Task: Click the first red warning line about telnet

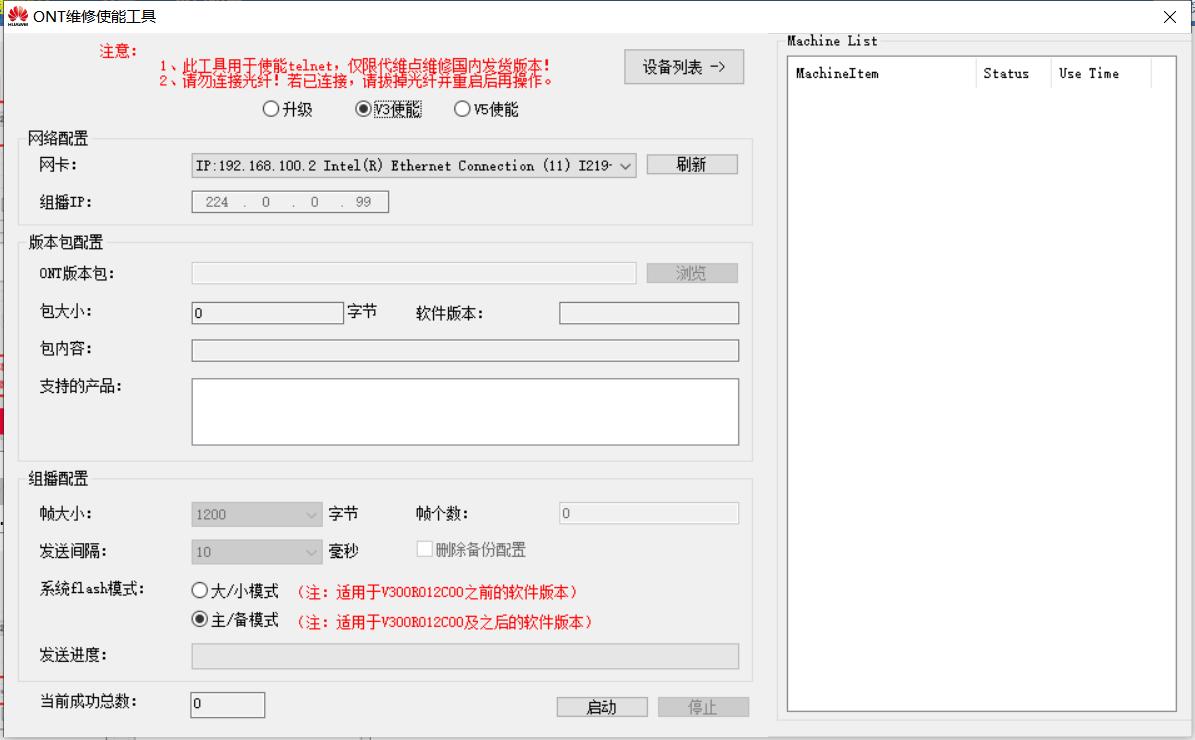Action: tap(354, 66)
